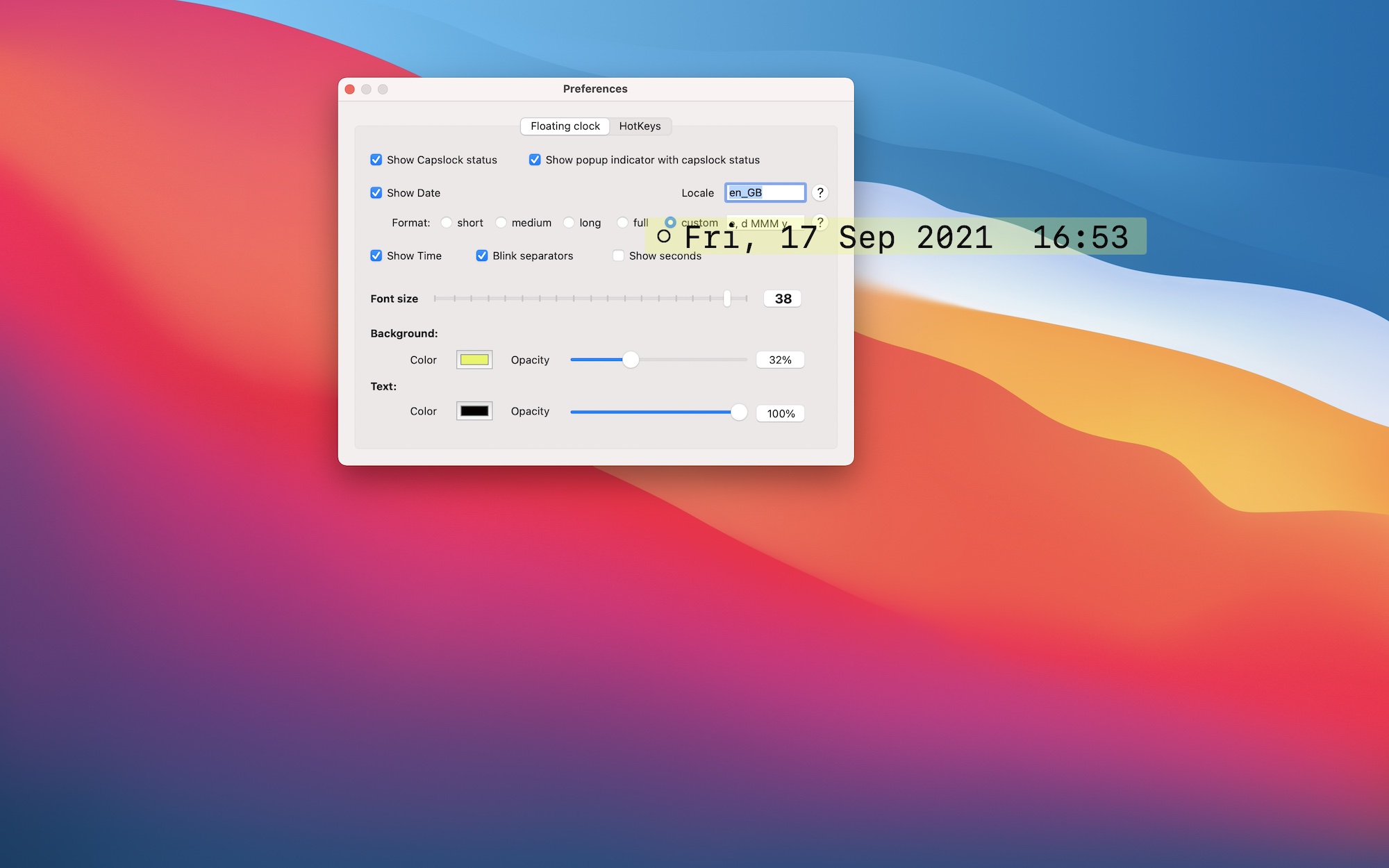This screenshot has height=868, width=1389.
Task: Open the background color swatch picker
Action: click(x=474, y=360)
